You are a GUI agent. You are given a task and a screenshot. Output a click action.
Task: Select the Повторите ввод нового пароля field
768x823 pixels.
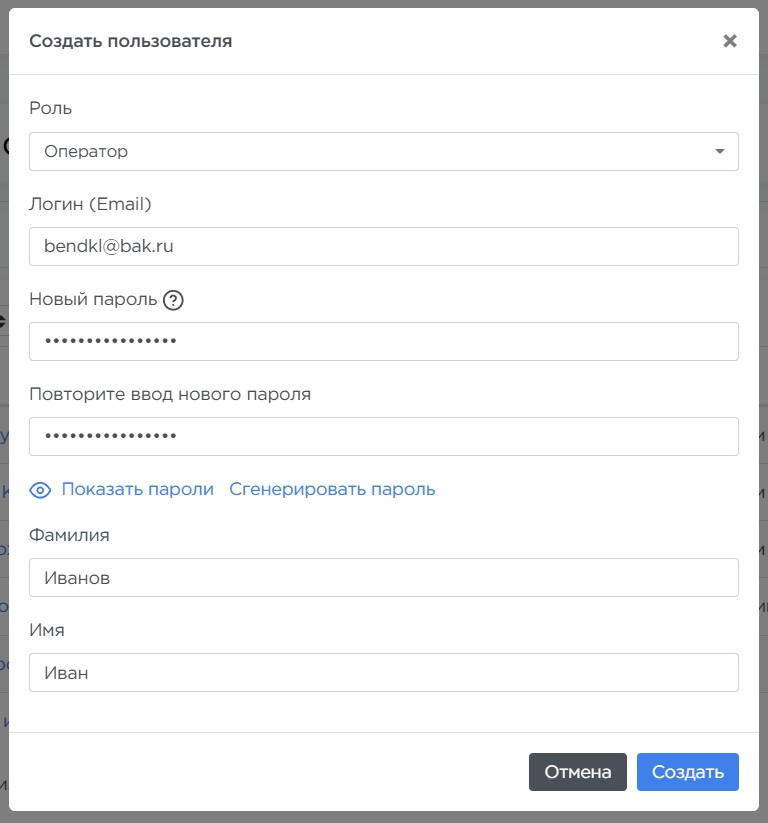383,436
